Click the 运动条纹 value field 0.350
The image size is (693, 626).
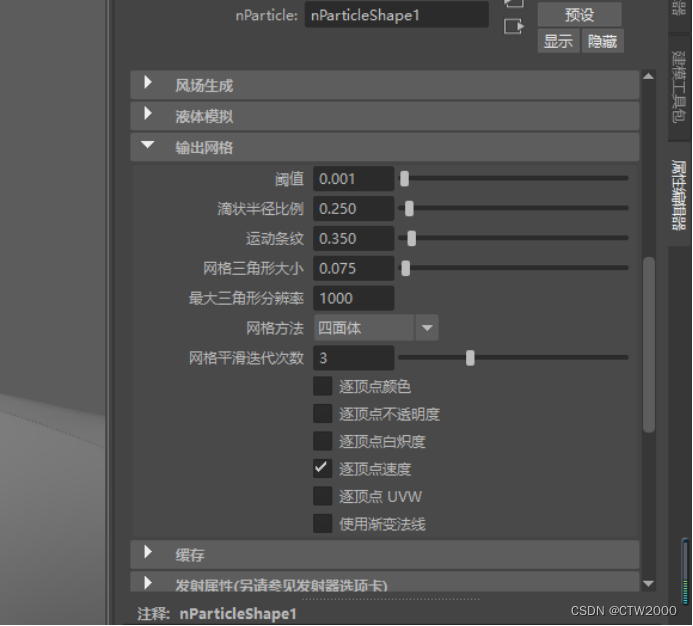click(x=354, y=239)
